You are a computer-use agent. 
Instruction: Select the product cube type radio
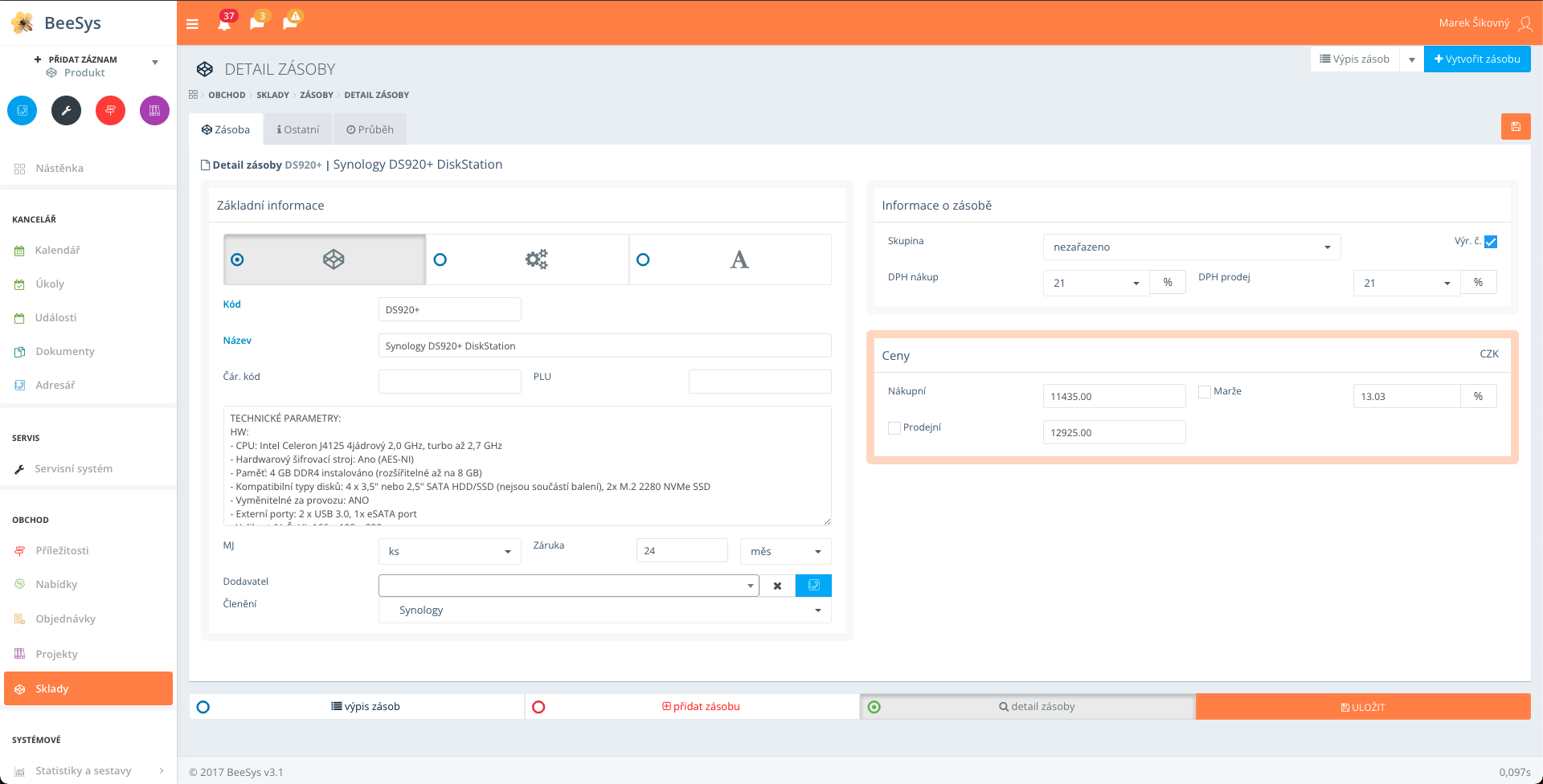(237, 259)
